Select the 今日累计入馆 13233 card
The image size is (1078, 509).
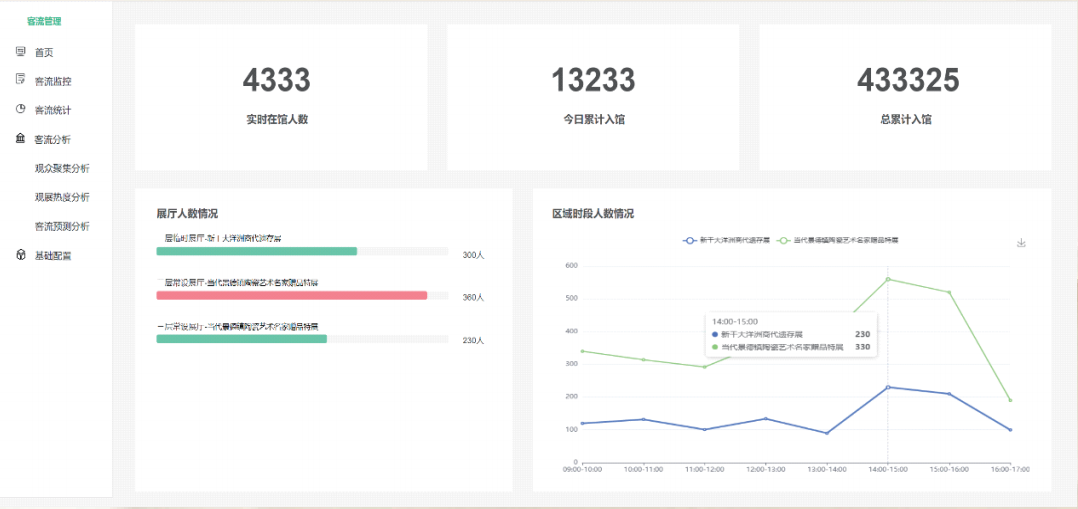point(593,97)
